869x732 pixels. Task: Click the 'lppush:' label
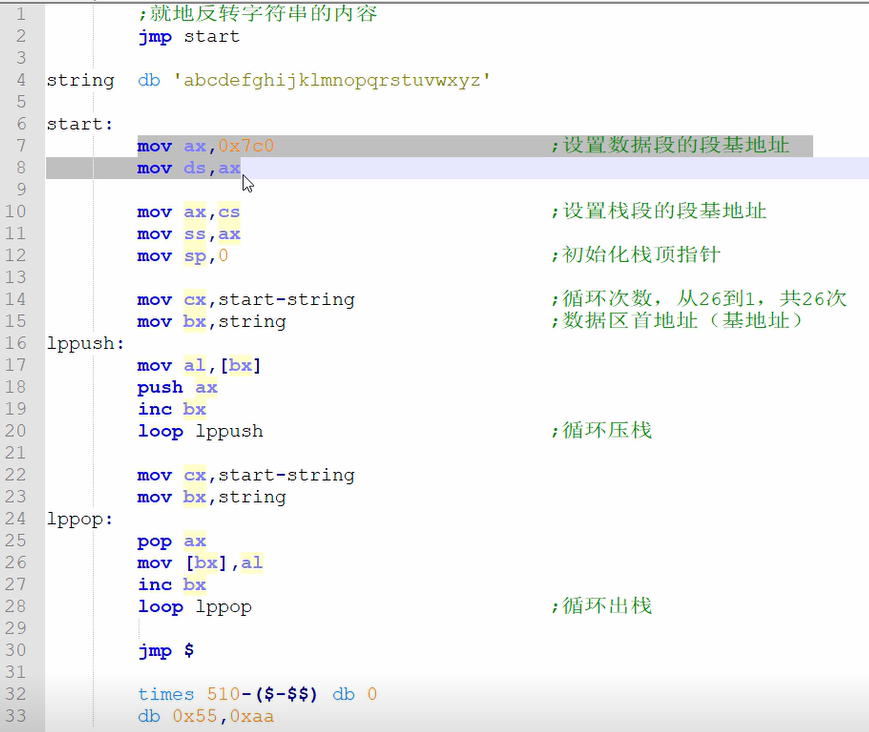[85, 344]
